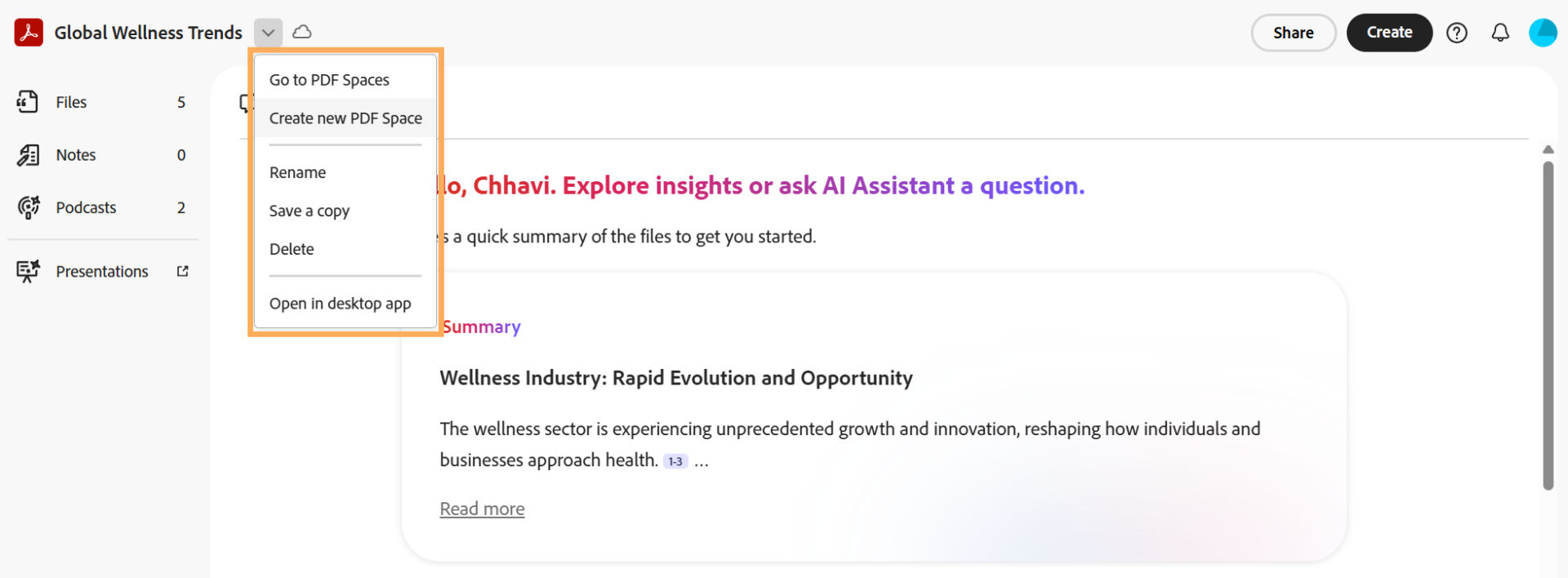Select Go to PDF Spaces
The height and width of the screenshot is (578, 1568).
click(329, 80)
